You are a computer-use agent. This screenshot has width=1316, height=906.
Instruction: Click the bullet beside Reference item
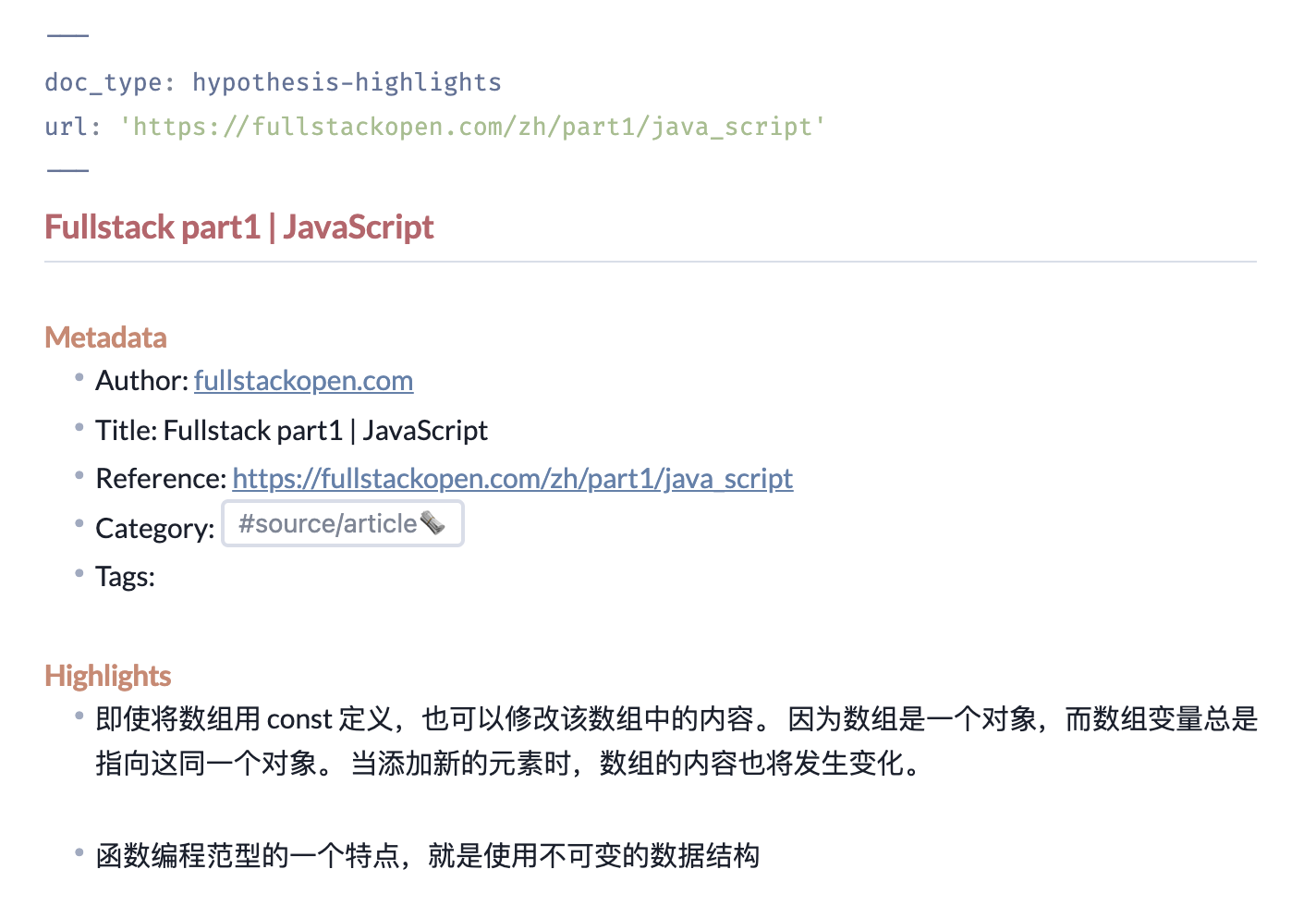click(x=79, y=475)
